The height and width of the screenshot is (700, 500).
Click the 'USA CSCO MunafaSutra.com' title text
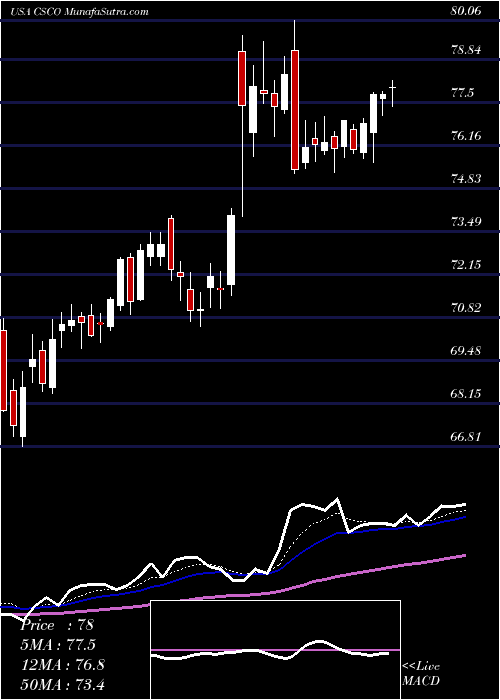click(x=80, y=12)
